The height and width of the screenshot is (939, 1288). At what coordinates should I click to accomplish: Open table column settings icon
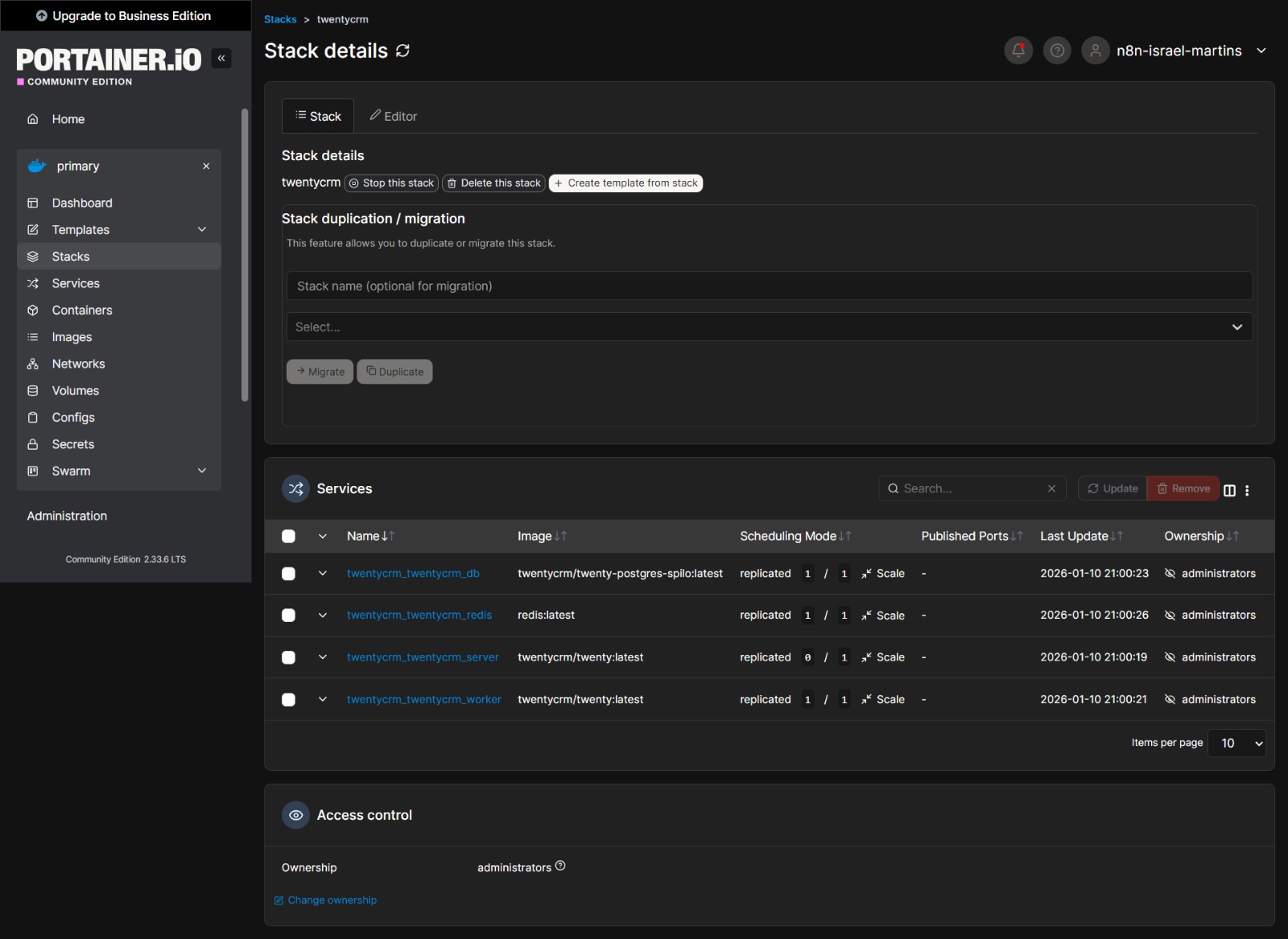(1229, 490)
